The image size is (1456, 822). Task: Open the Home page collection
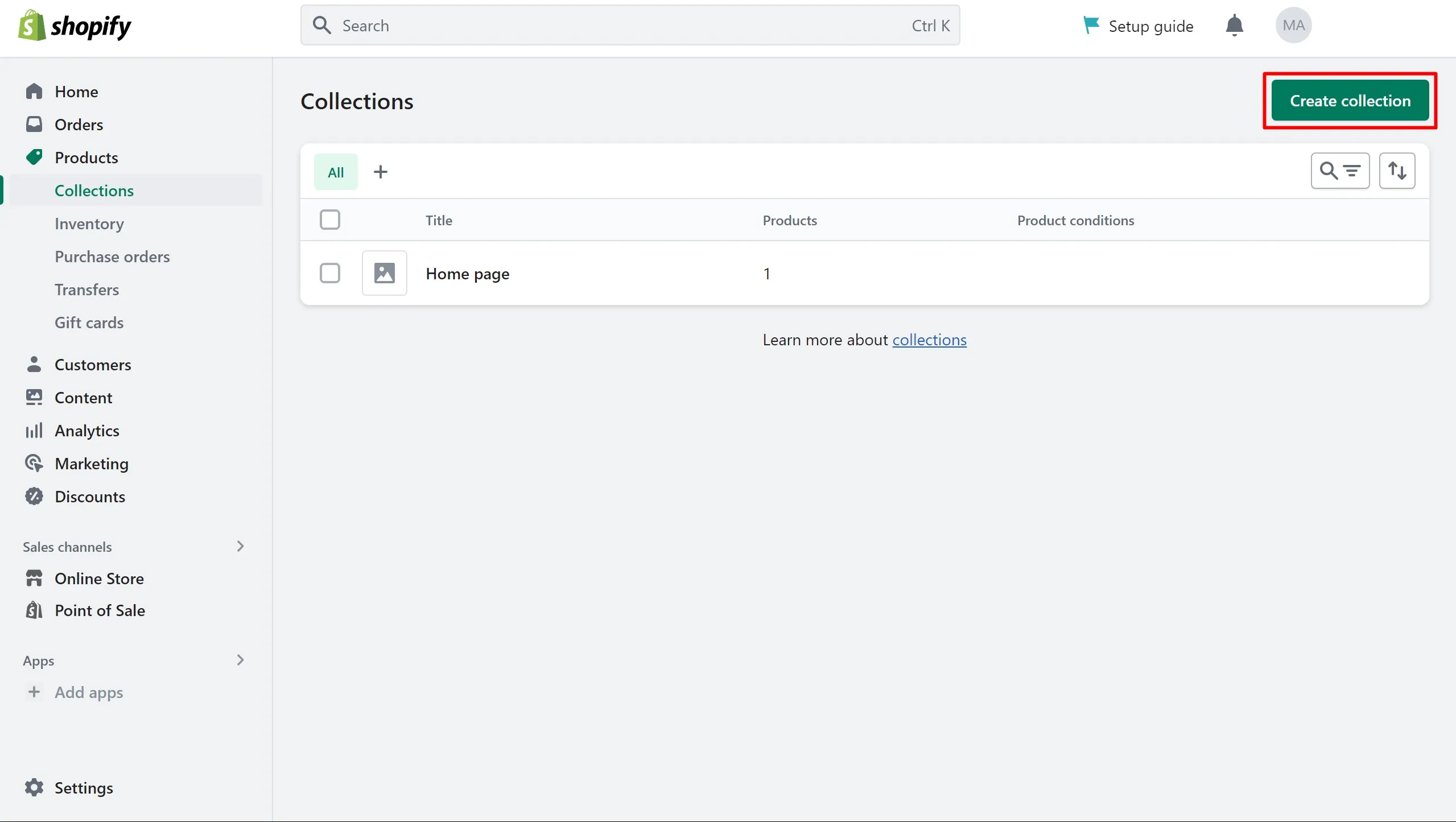pos(467,273)
